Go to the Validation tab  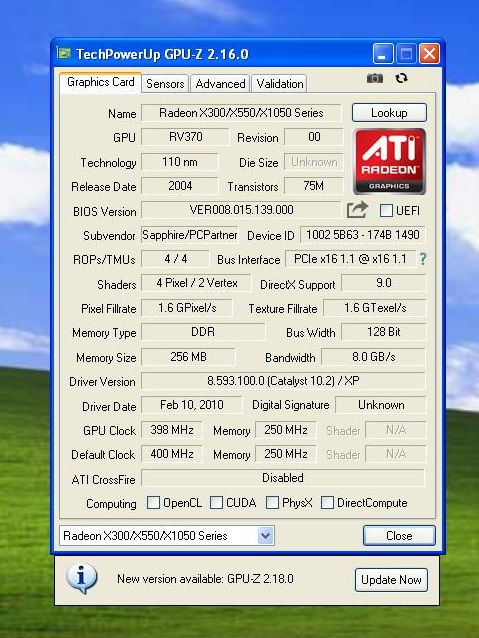click(280, 84)
